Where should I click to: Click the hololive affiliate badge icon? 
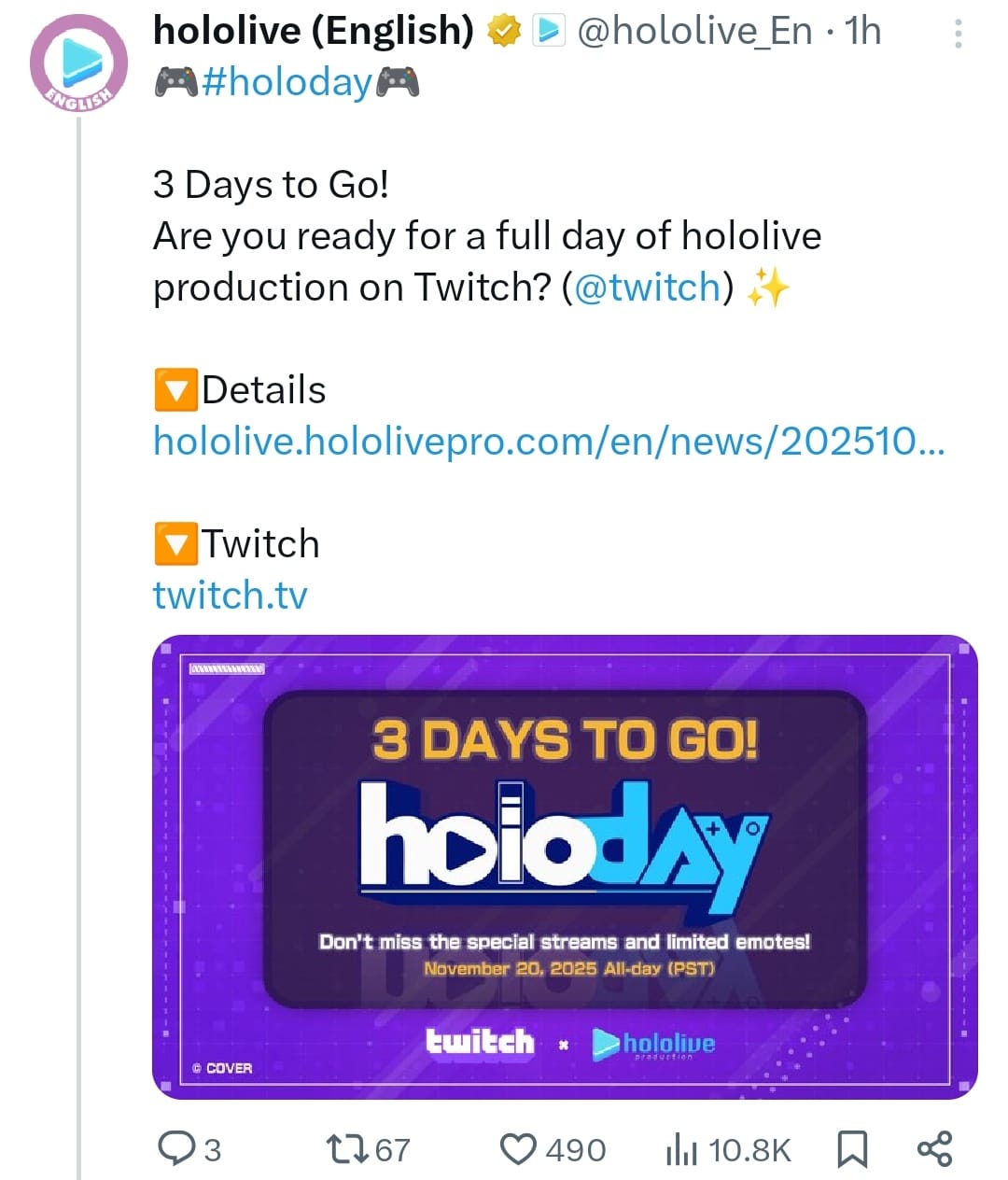click(x=549, y=33)
